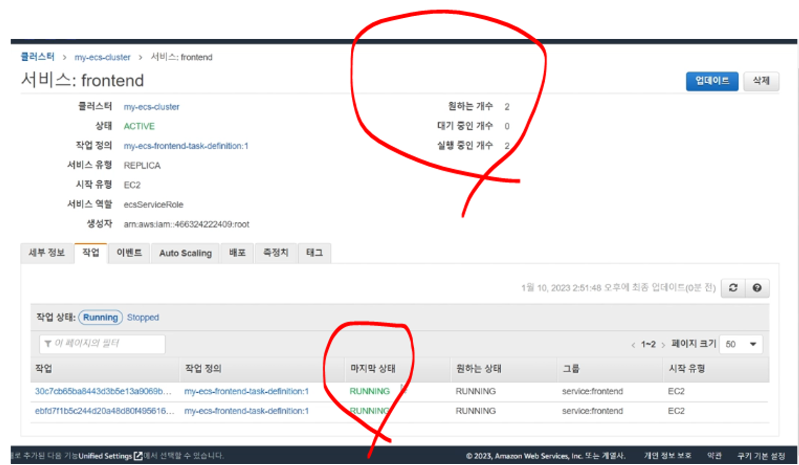
Task: Click the 삭제 button
Action: (761, 81)
